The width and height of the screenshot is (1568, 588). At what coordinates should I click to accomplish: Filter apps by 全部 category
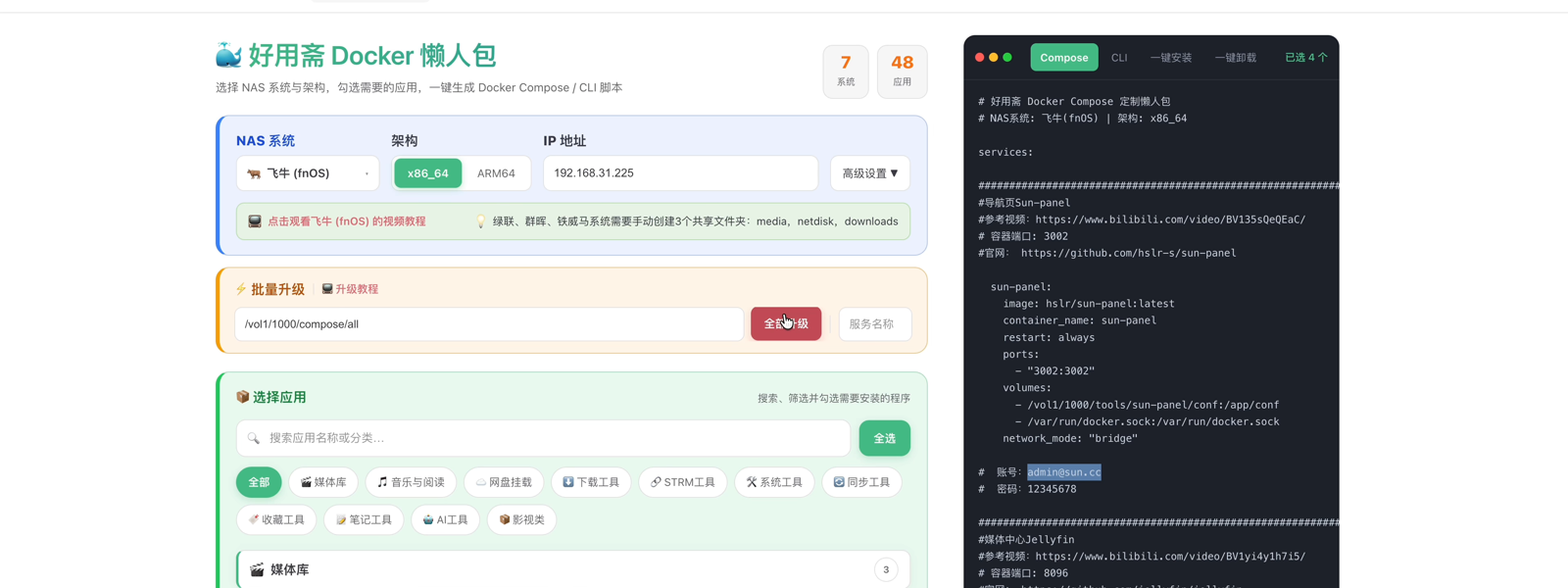click(x=259, y=482)
